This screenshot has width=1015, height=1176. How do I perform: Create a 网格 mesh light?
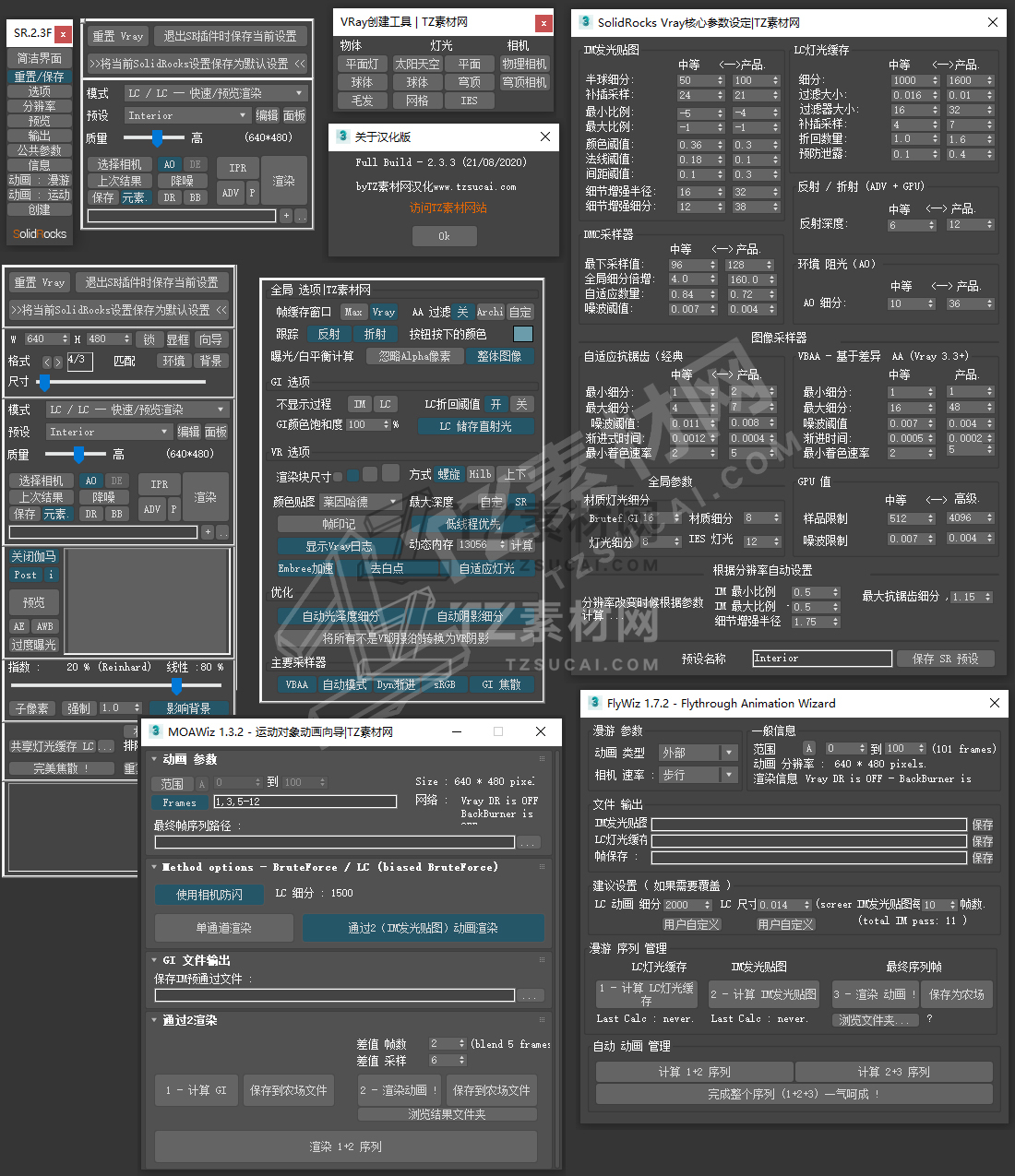pos(417,101)
